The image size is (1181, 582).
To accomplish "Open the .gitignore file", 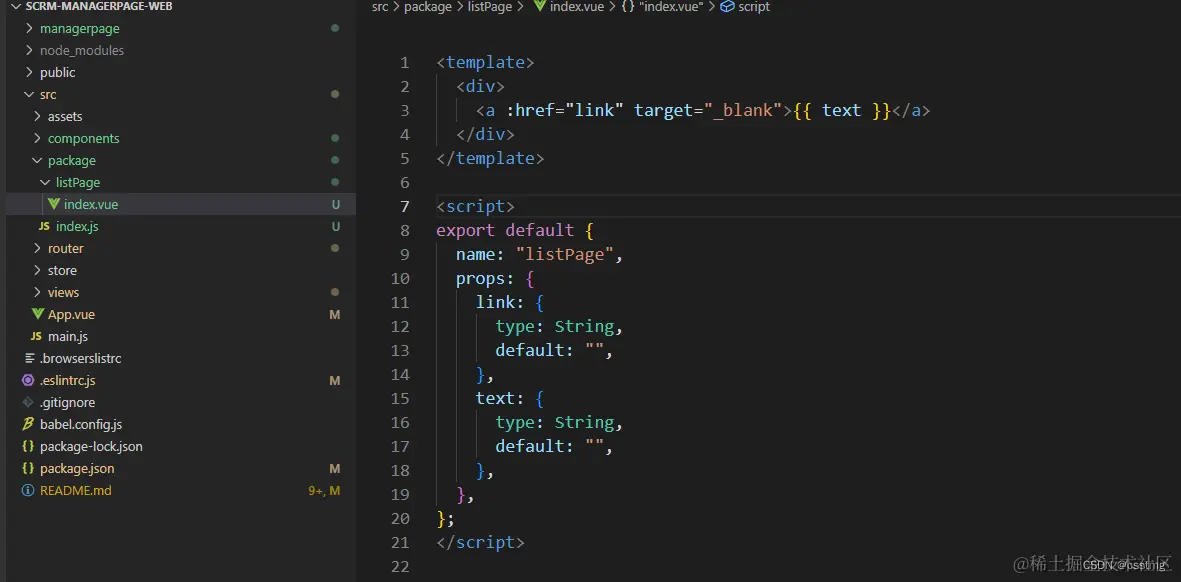I will pyautogui.click(x=181, y=402).
